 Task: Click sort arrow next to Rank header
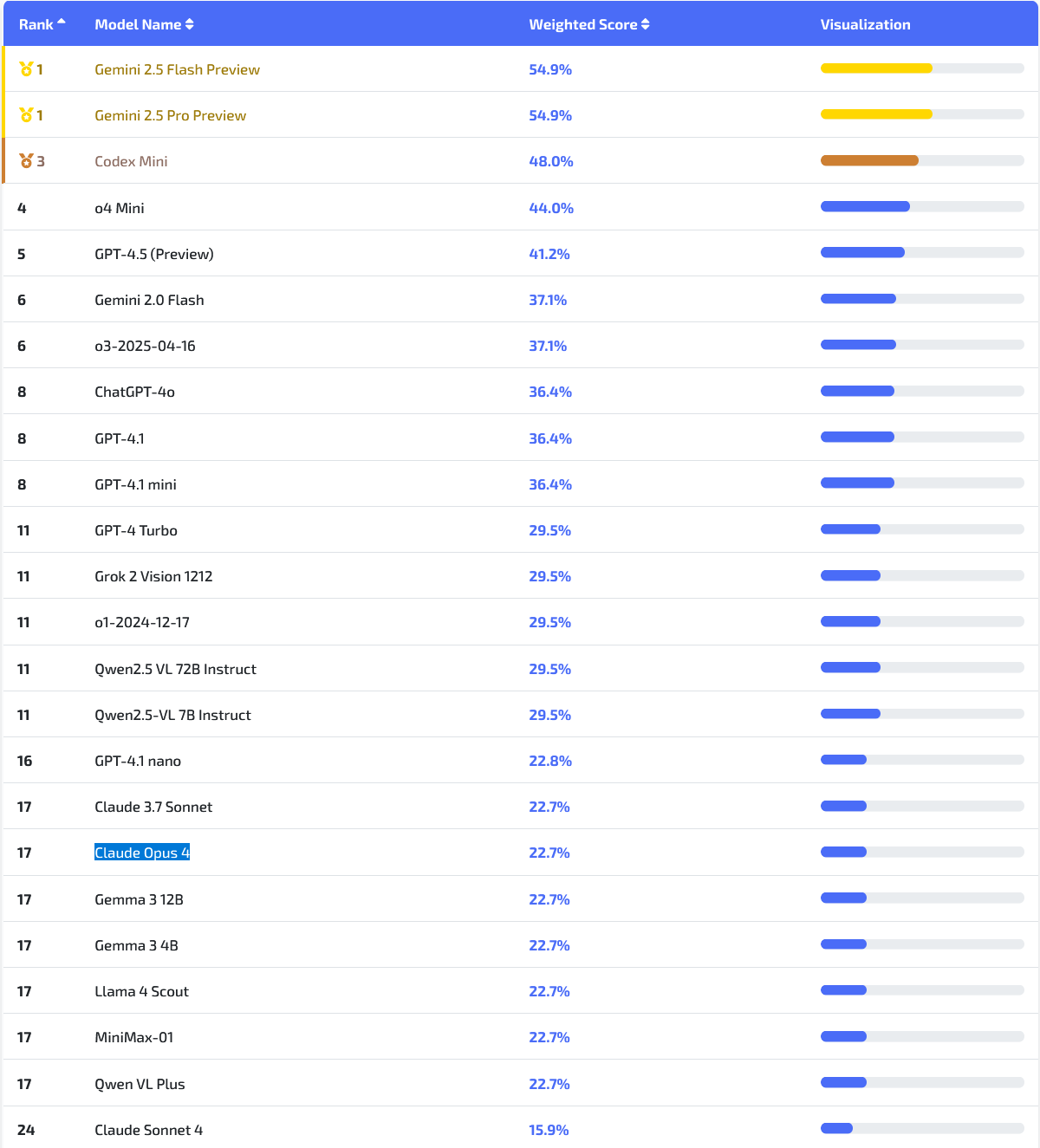click(x=62, y=22)
